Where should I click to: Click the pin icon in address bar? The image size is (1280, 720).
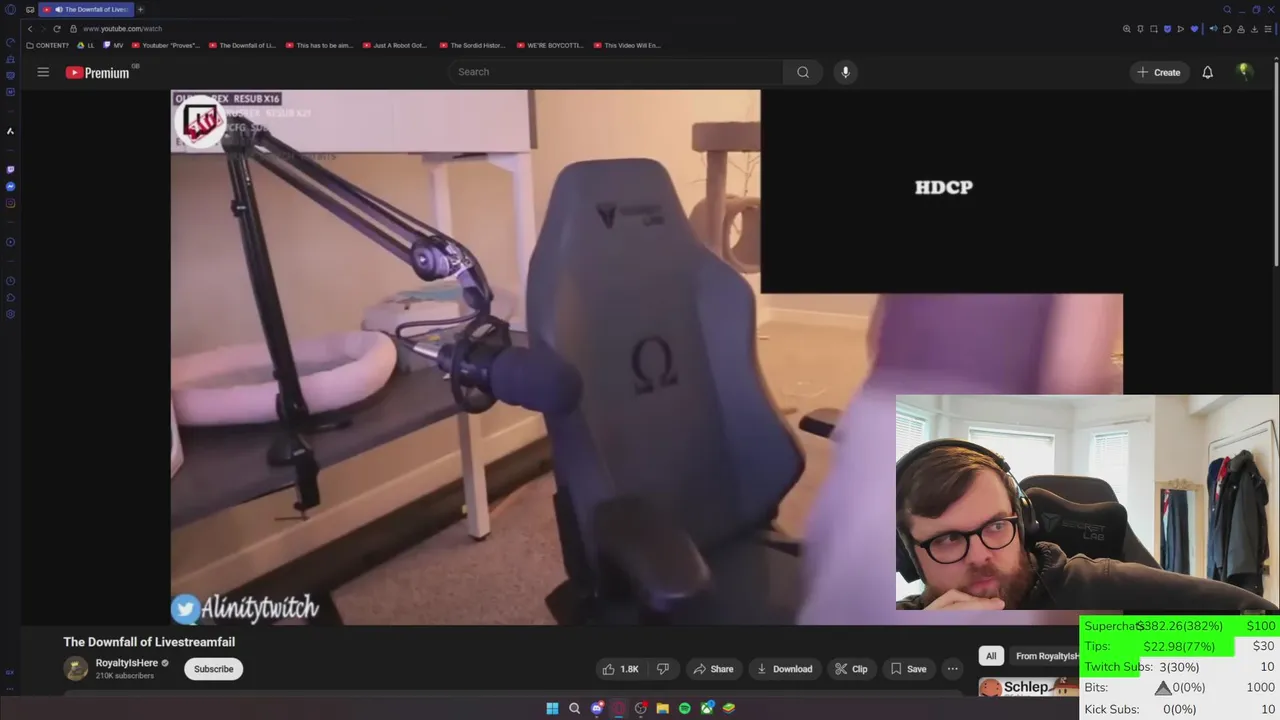pos(1140,29)
